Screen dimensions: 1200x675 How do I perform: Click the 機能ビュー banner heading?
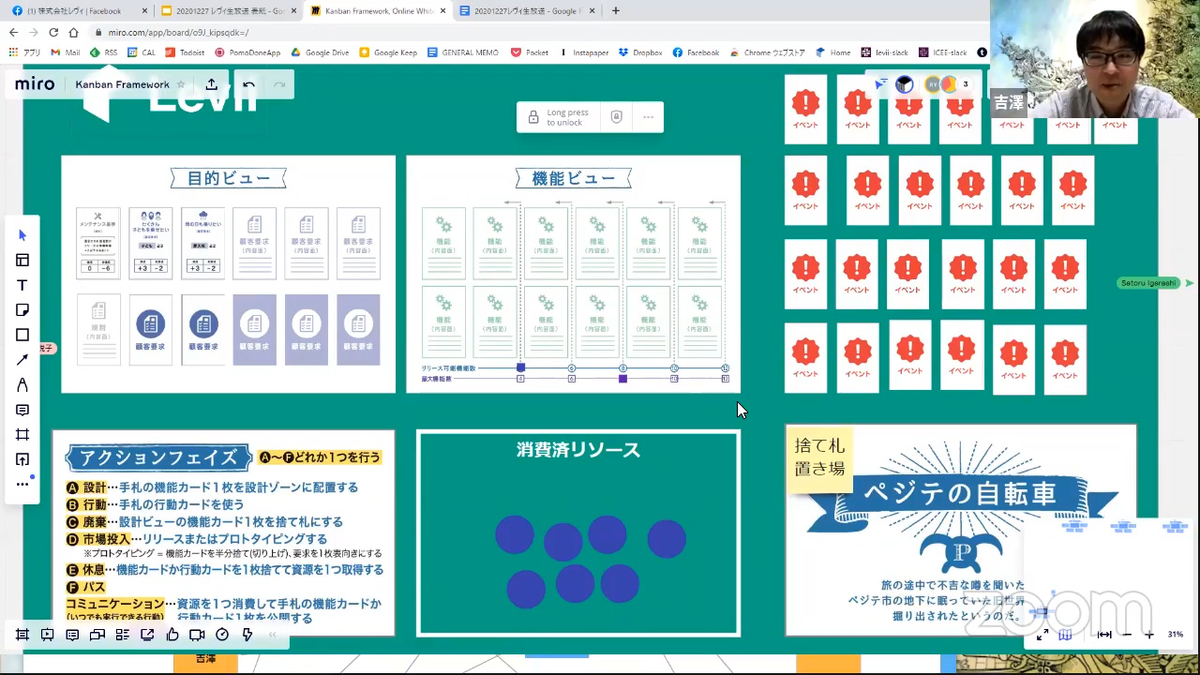574,179
